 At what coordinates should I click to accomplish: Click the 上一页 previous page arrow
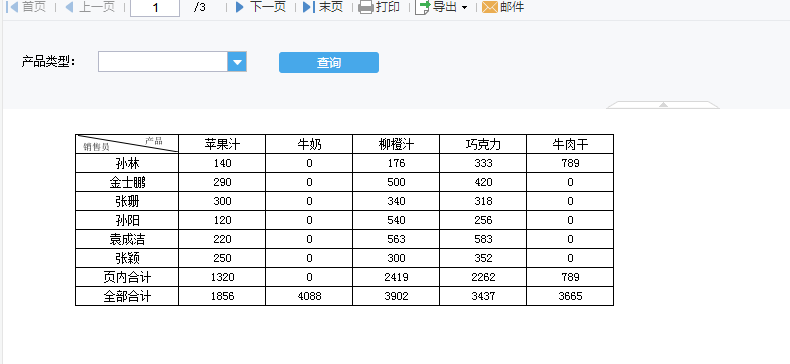[69, 7]
